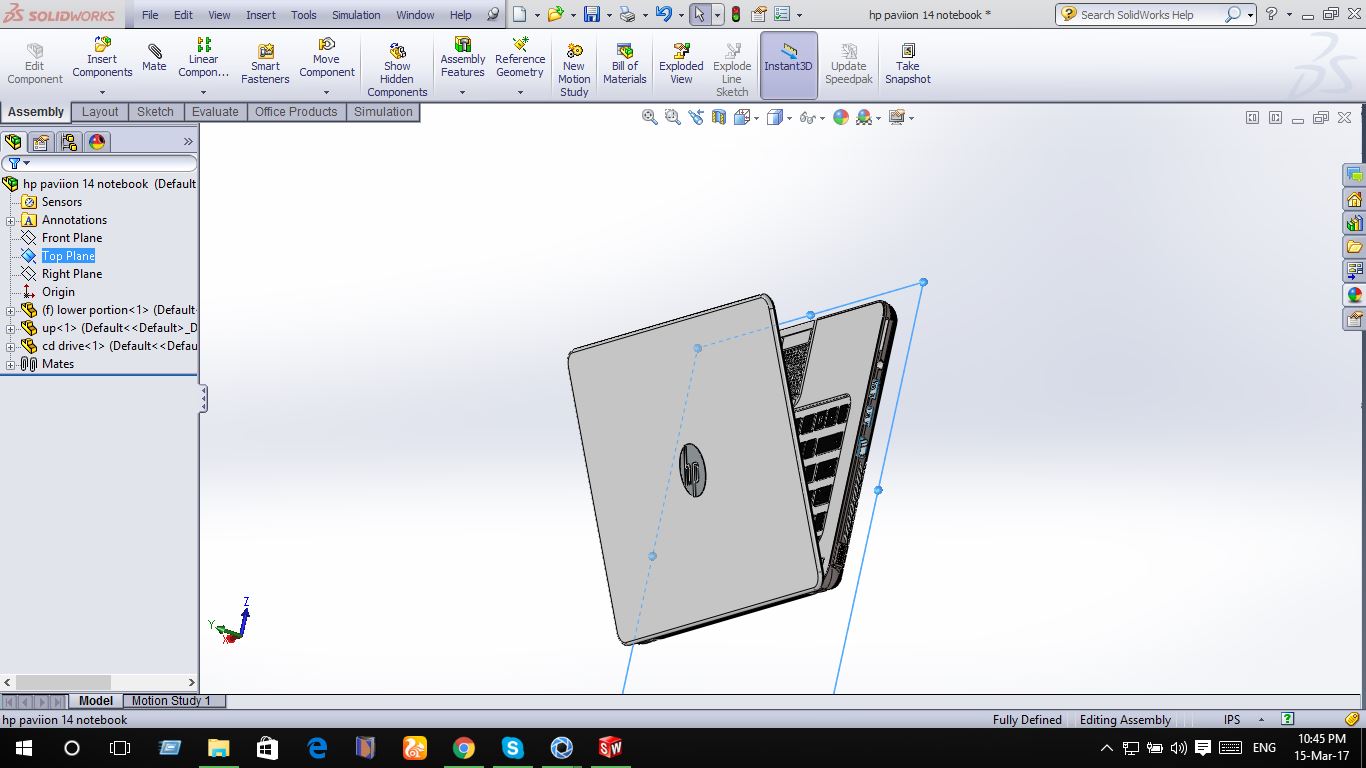1366x768 pixels.
Task: Select the Right Plane in tree
Action: [72, 274]
